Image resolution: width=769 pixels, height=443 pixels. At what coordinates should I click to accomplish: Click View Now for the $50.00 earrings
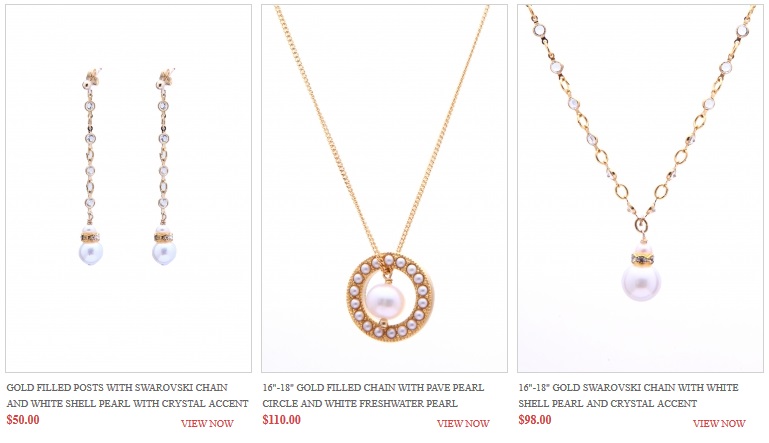(207, 423)
